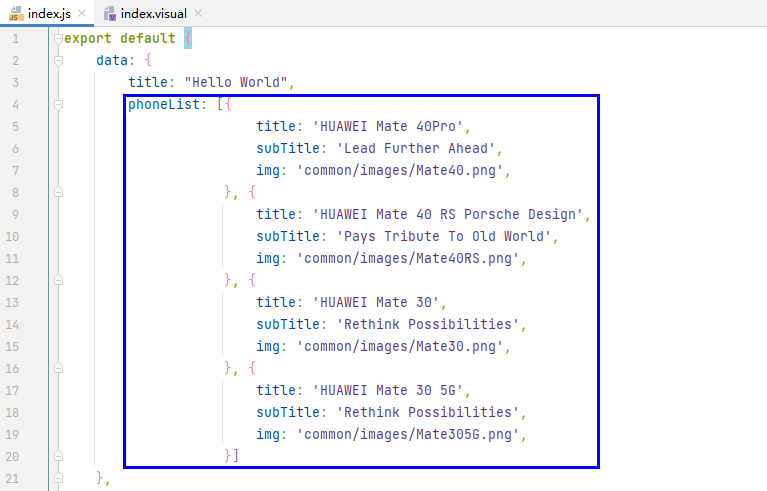Switch to the index.js tab
The width and height of the screenshot is (767, 491).
click(49, 14)
